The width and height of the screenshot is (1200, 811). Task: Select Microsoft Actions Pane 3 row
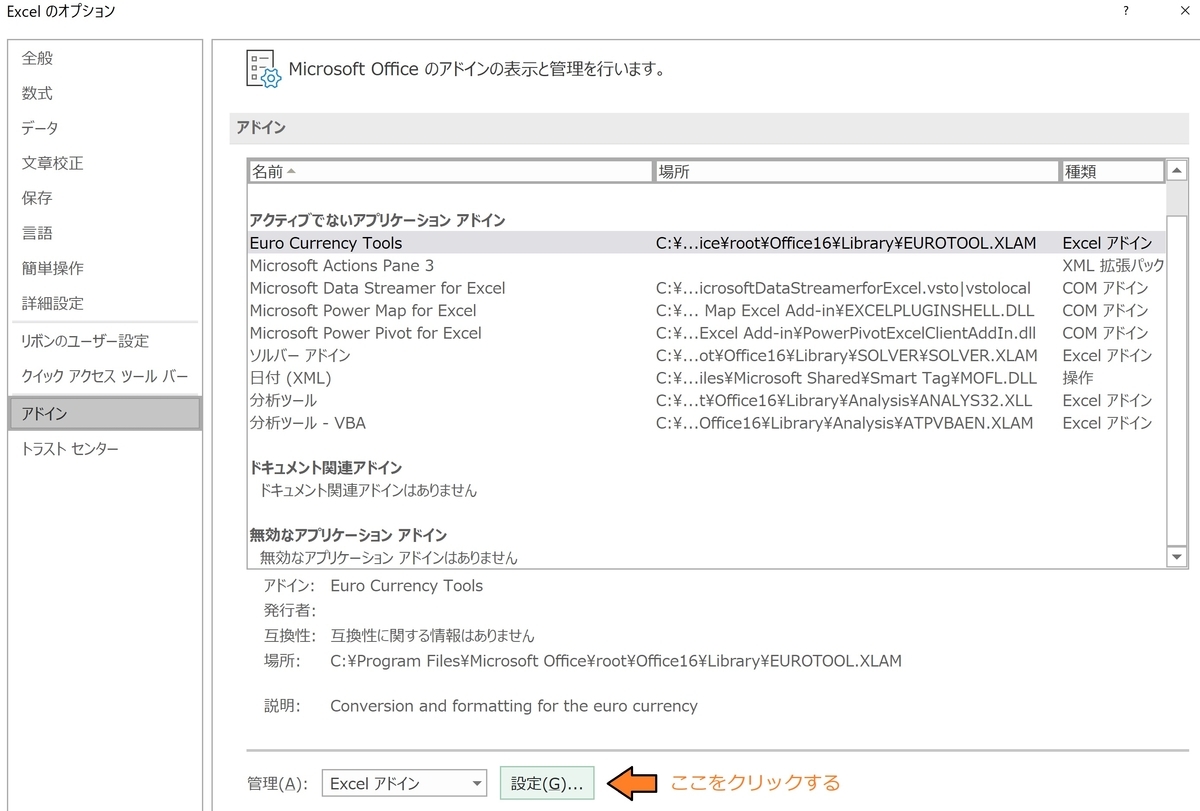click(706, 266)
